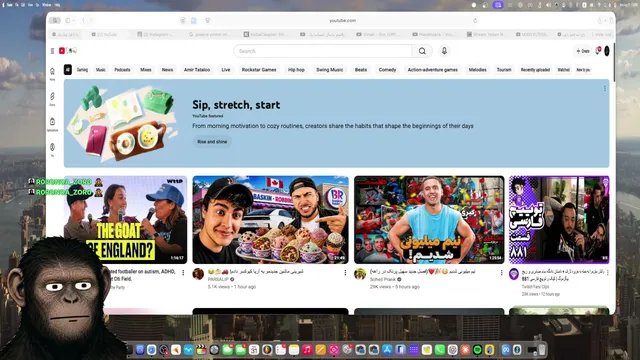Filter by Rockstar Games chip

pyautogui.click(x=259, y=70)
